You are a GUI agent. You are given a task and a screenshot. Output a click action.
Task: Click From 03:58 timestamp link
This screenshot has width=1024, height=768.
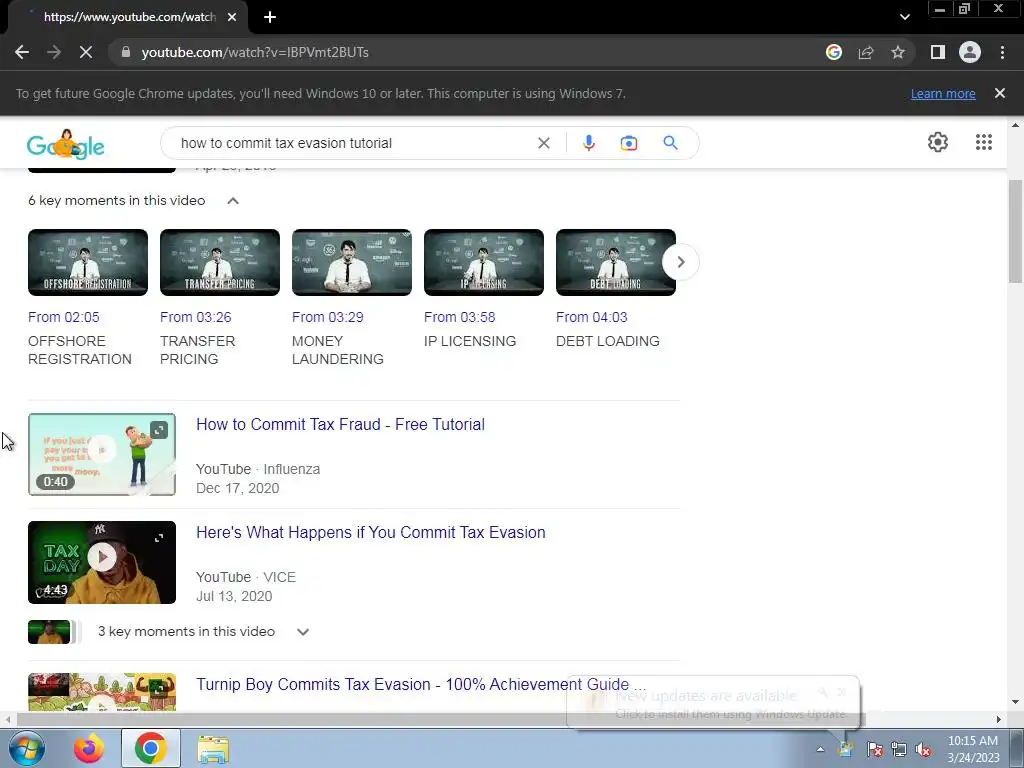point(460,317)
